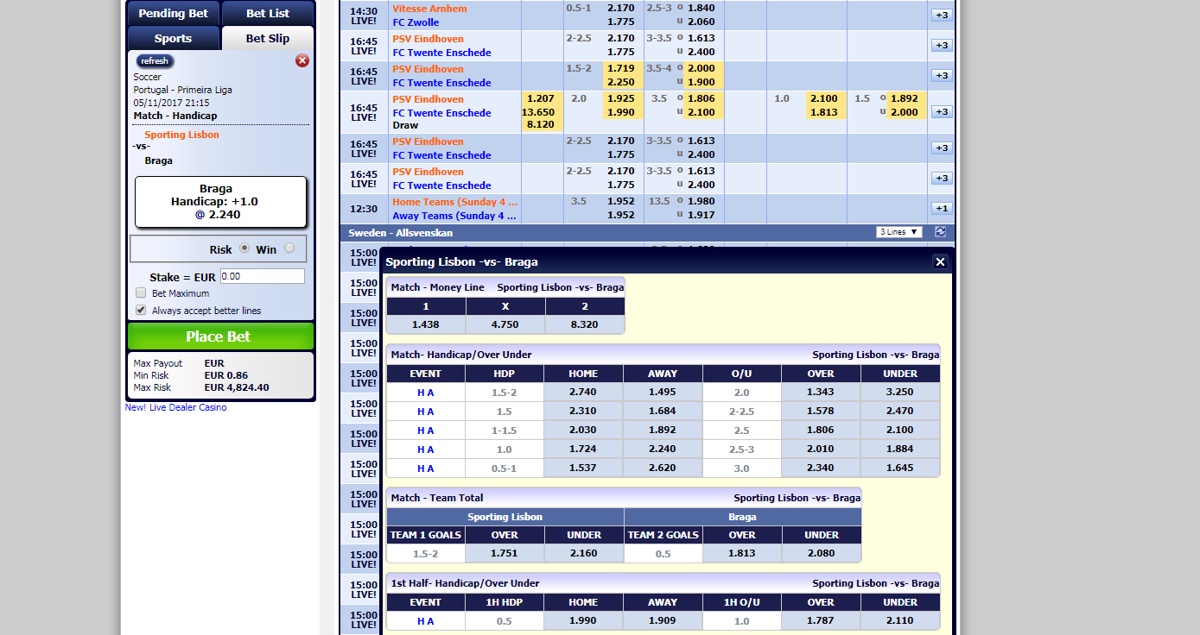Open the 3 Lines dropdown
The width and height of the screenshot is (1200, 635).
pyautogui.click(x=899, y=232)
